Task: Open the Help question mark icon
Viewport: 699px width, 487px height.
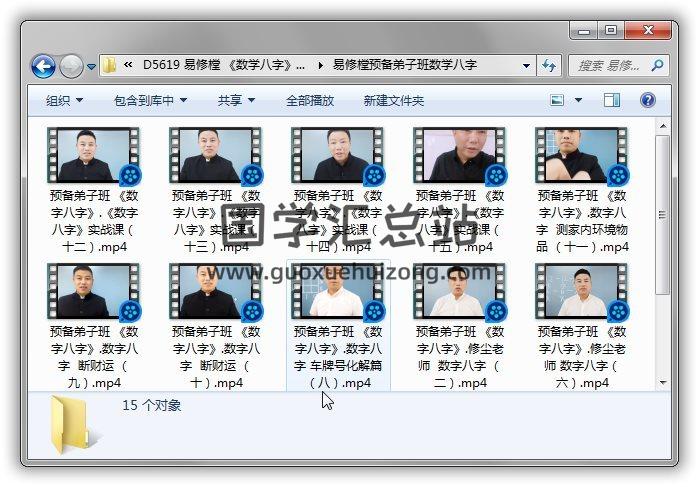Action: pyautogui.click(x=647, y=101)
